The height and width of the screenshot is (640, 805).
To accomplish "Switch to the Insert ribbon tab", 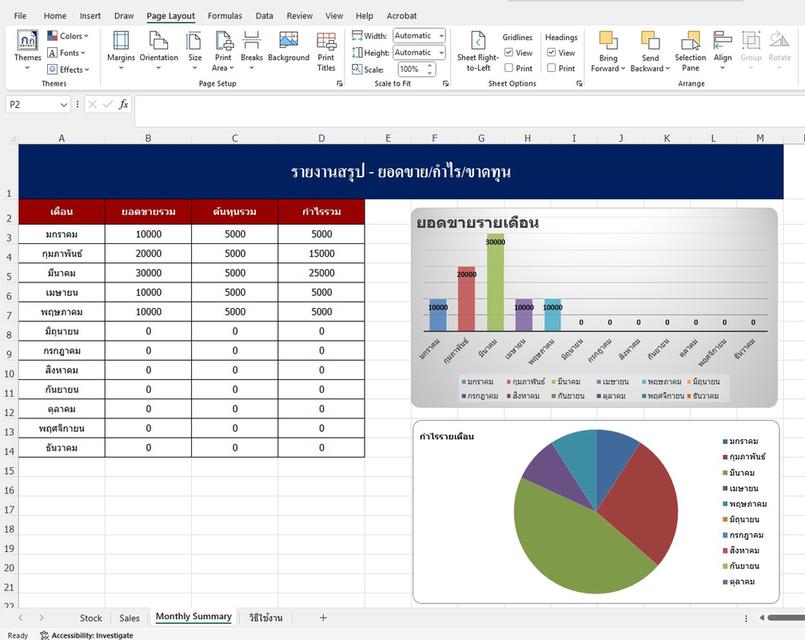I will pos(90,16).
